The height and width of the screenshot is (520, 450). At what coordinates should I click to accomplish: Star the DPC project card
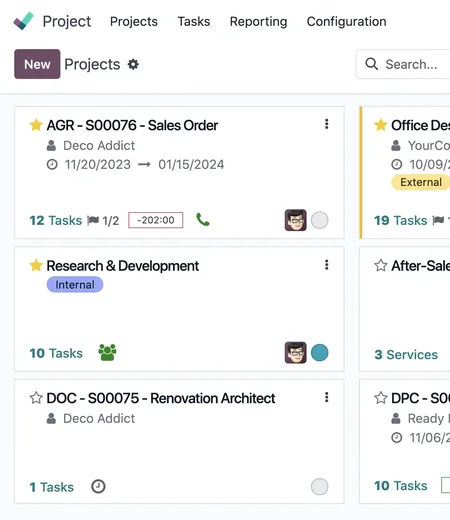click(381, 398)
